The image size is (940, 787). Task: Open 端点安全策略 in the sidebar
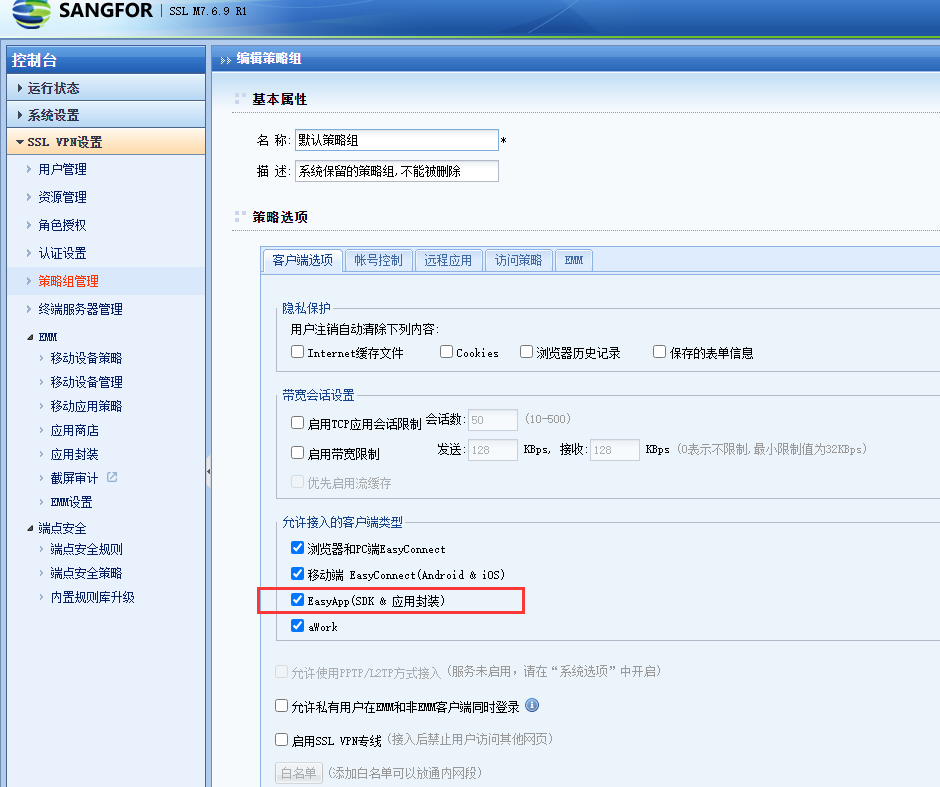click(x=86, y=574)
